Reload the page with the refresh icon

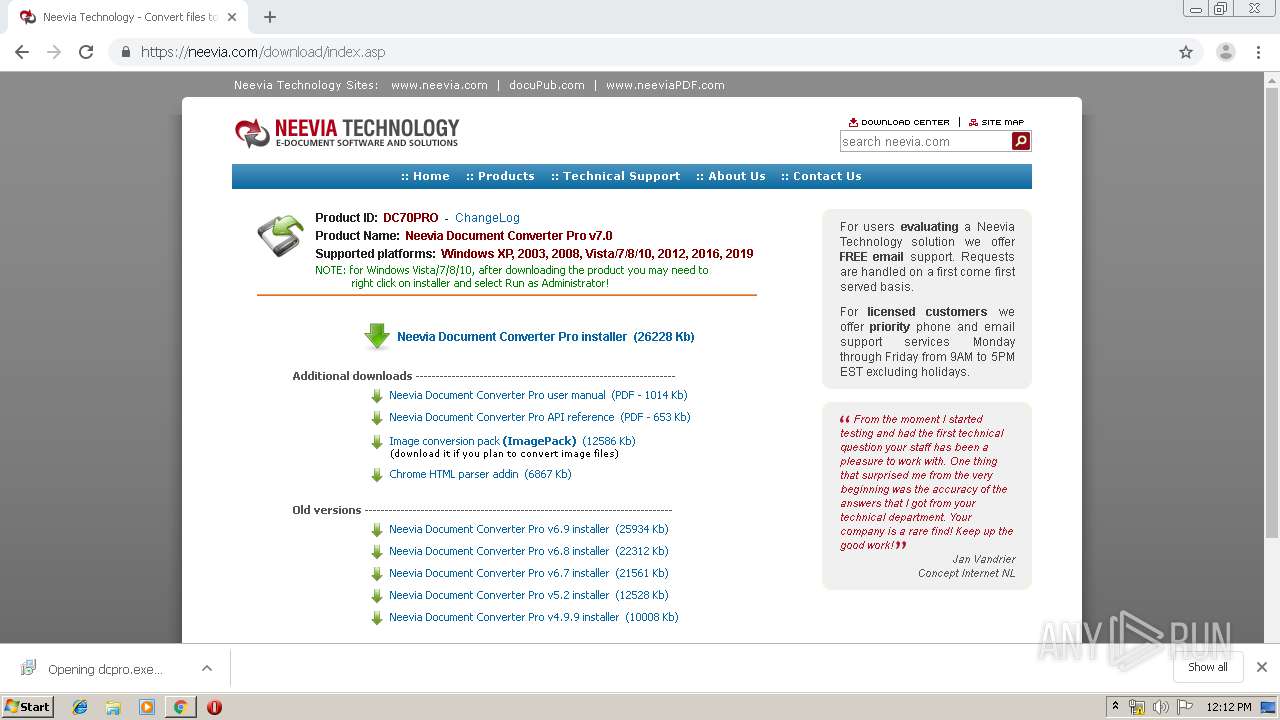coord(86,52)
